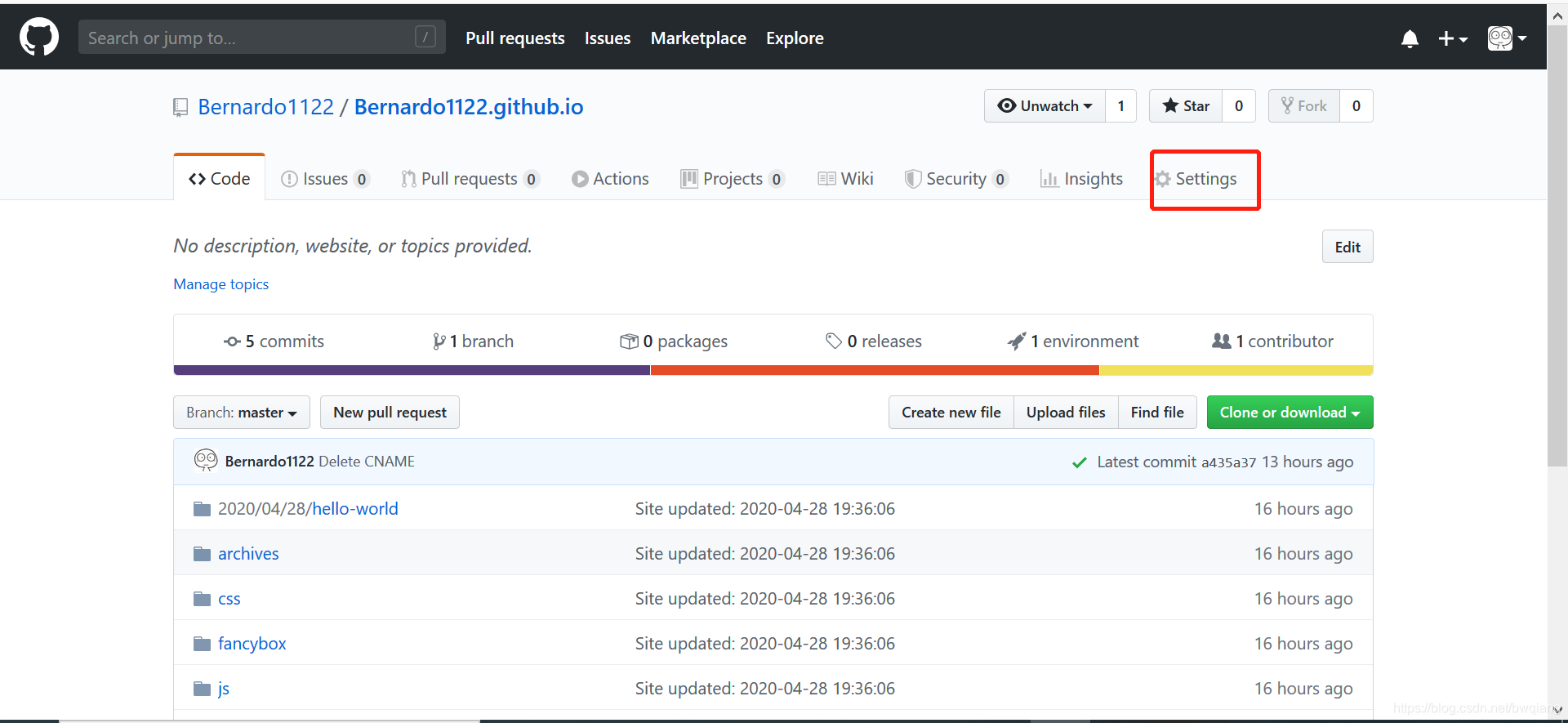This screenshot has height=723, width=1568.
Task: Click the stargazer count 0
Action: click(x=1239, y=106)
